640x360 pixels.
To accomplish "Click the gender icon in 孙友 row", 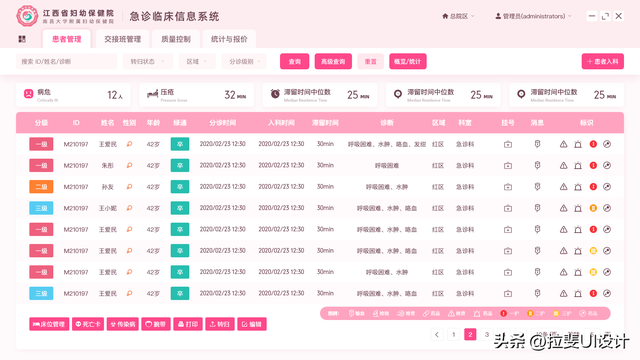I will [129, 187].
